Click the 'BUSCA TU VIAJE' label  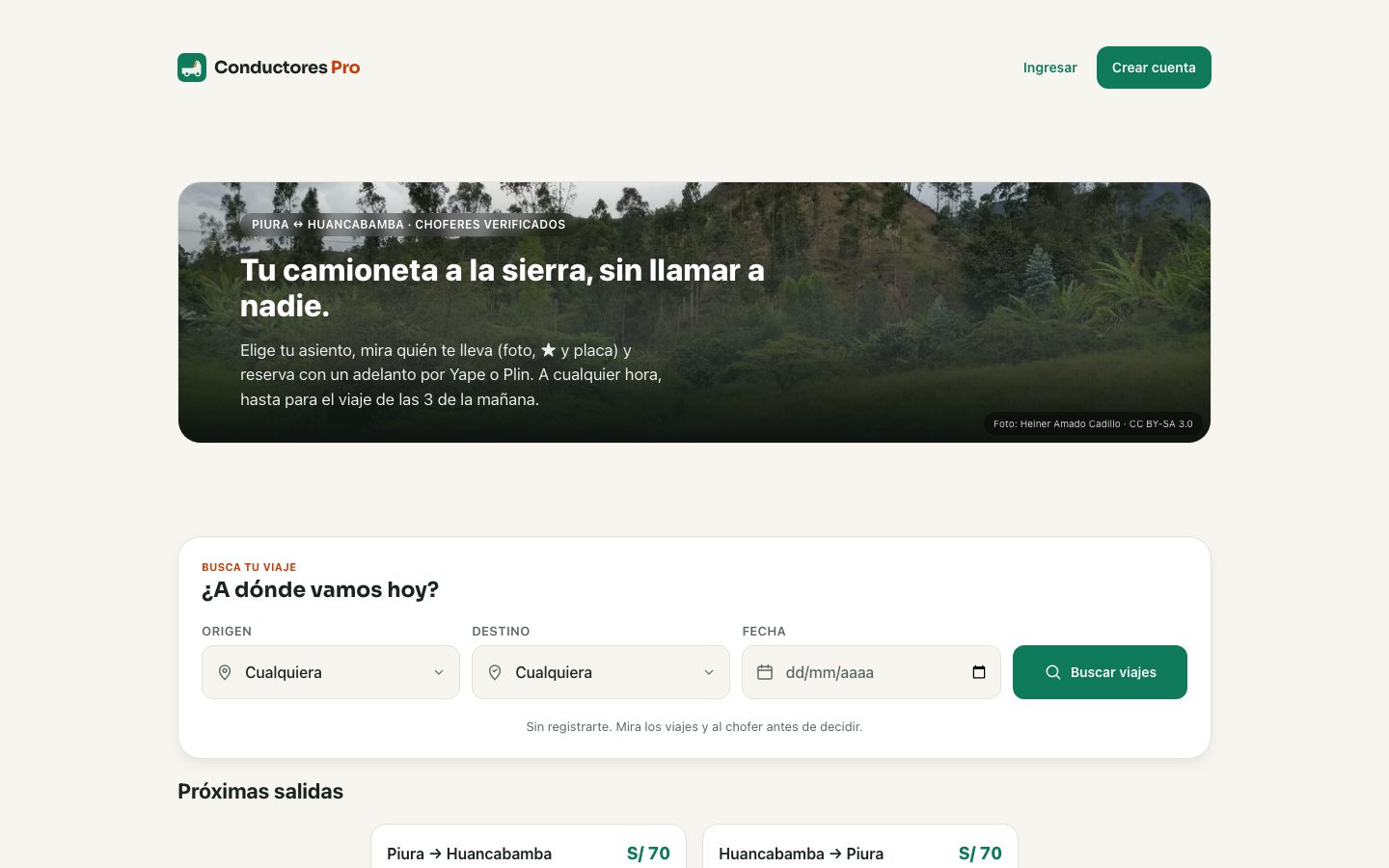[249, 567]
